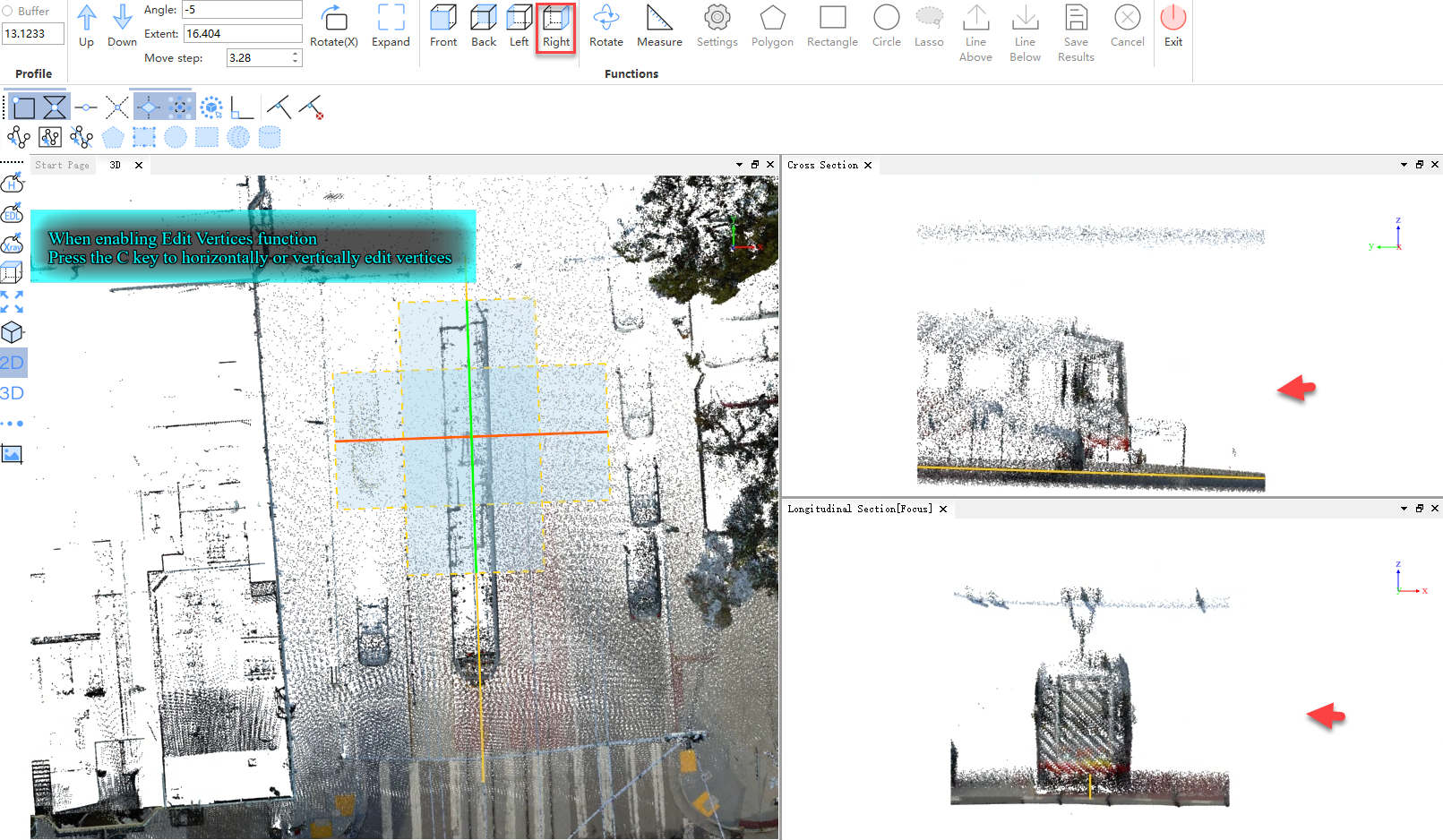
Task: Exit the profile tool
Action: pyautogui.click(x=1173, y=25)
